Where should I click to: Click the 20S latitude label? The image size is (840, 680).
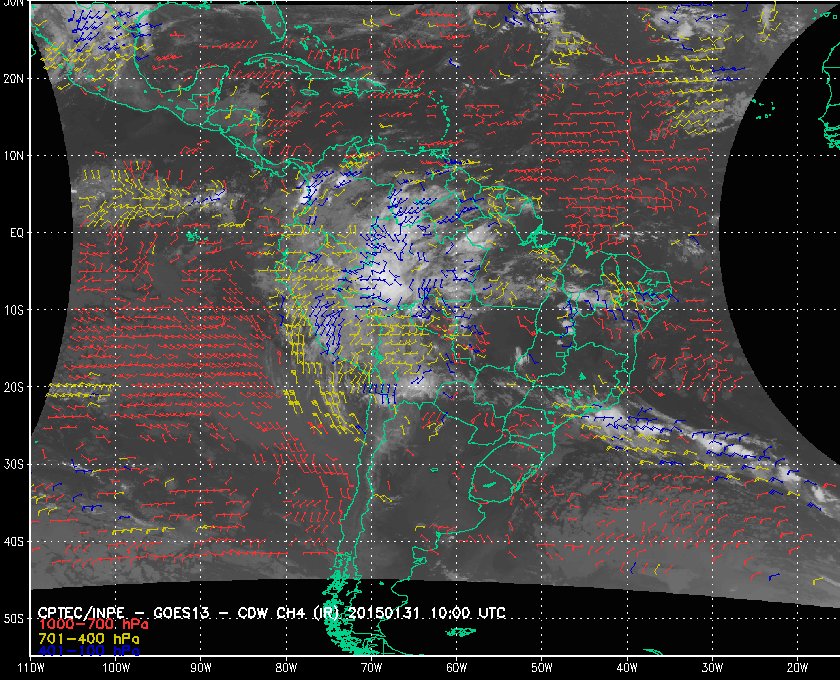pyautogui.click(x=14, y=387)
